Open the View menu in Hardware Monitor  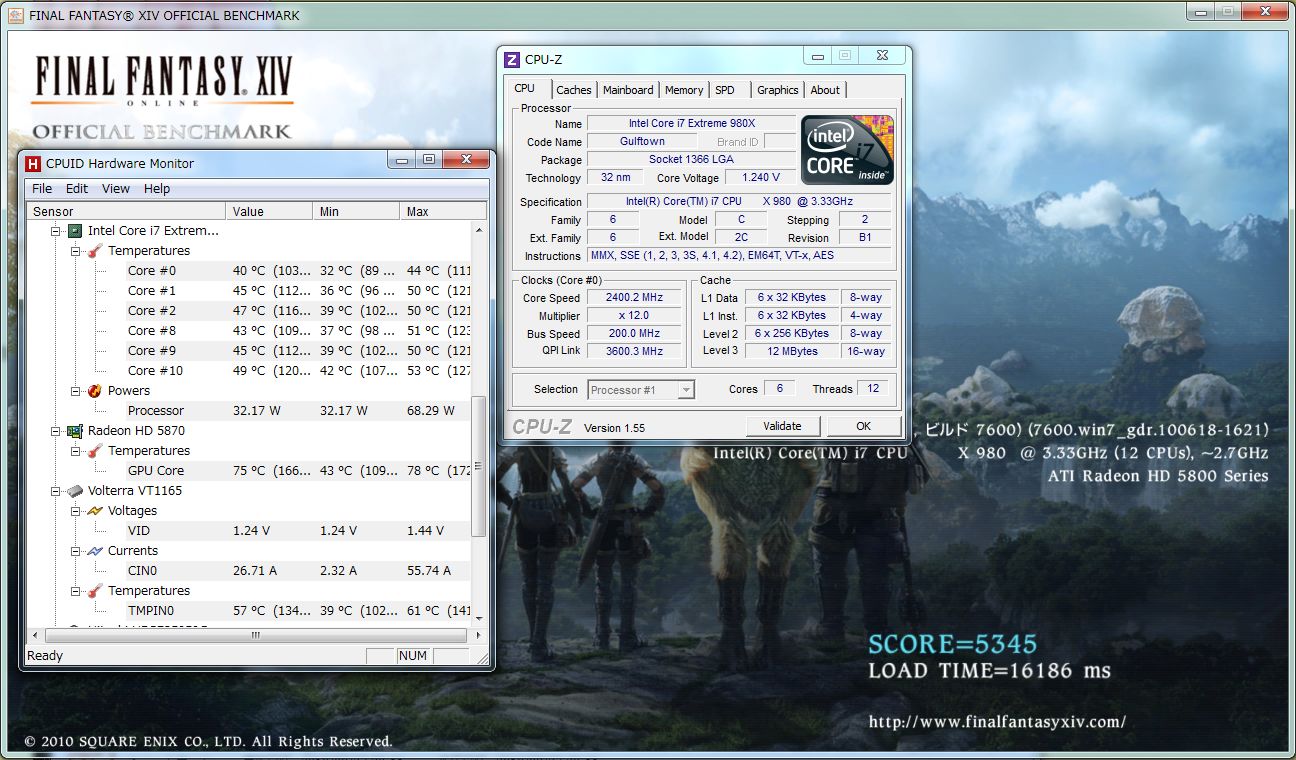tap(116, 189)
